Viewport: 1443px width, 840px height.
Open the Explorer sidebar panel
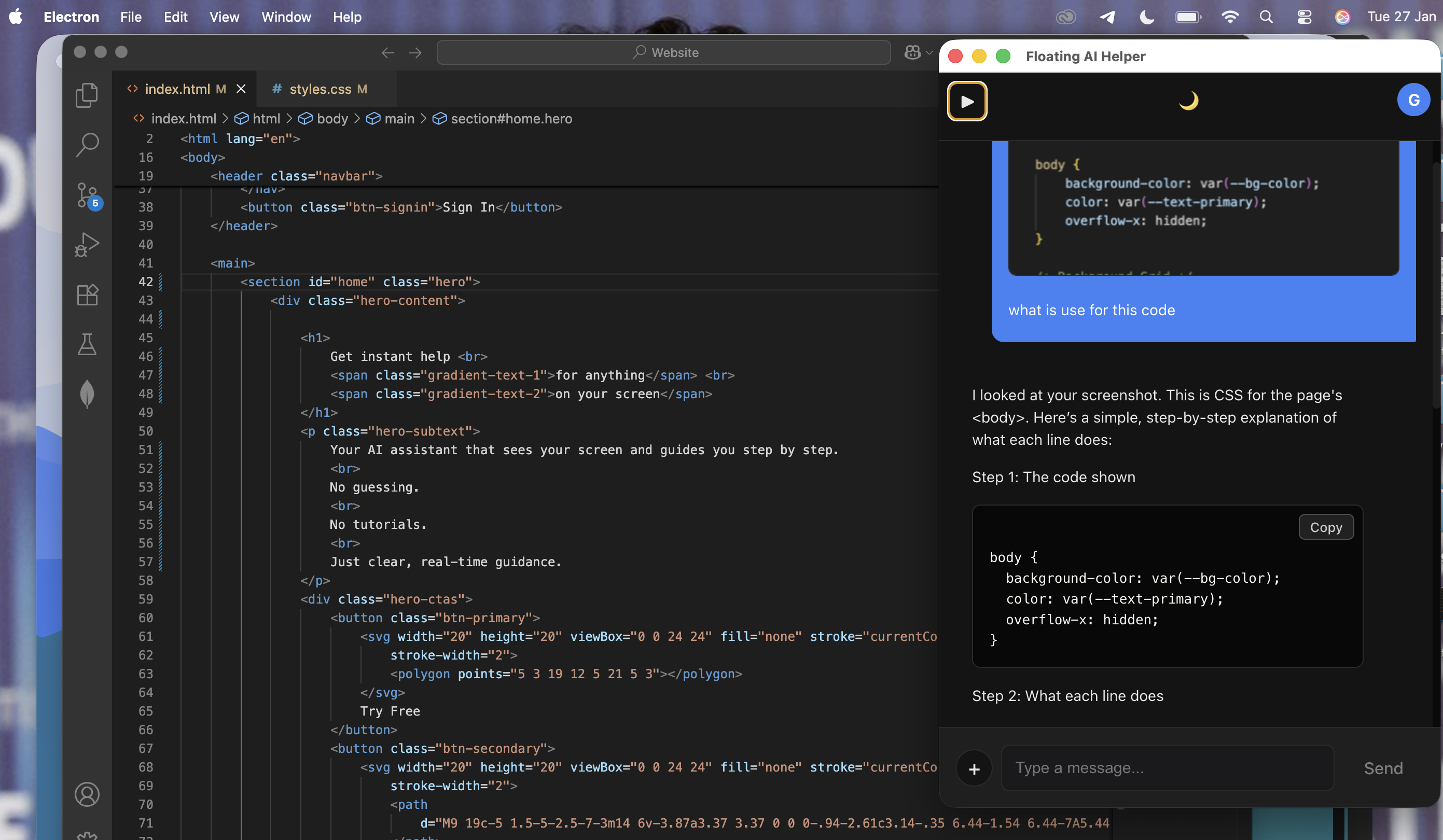87,94
